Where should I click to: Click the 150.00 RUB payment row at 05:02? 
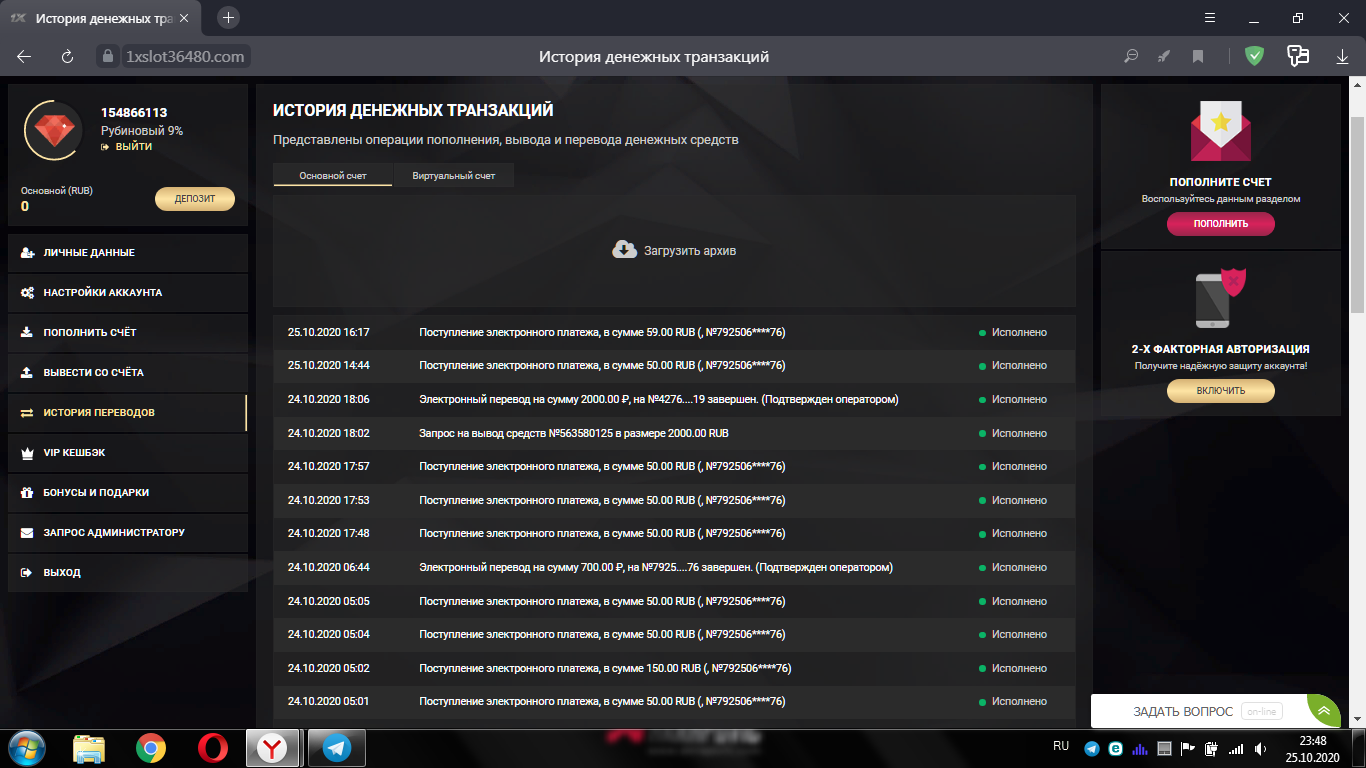pyautogui.click(x=674, y=668)
